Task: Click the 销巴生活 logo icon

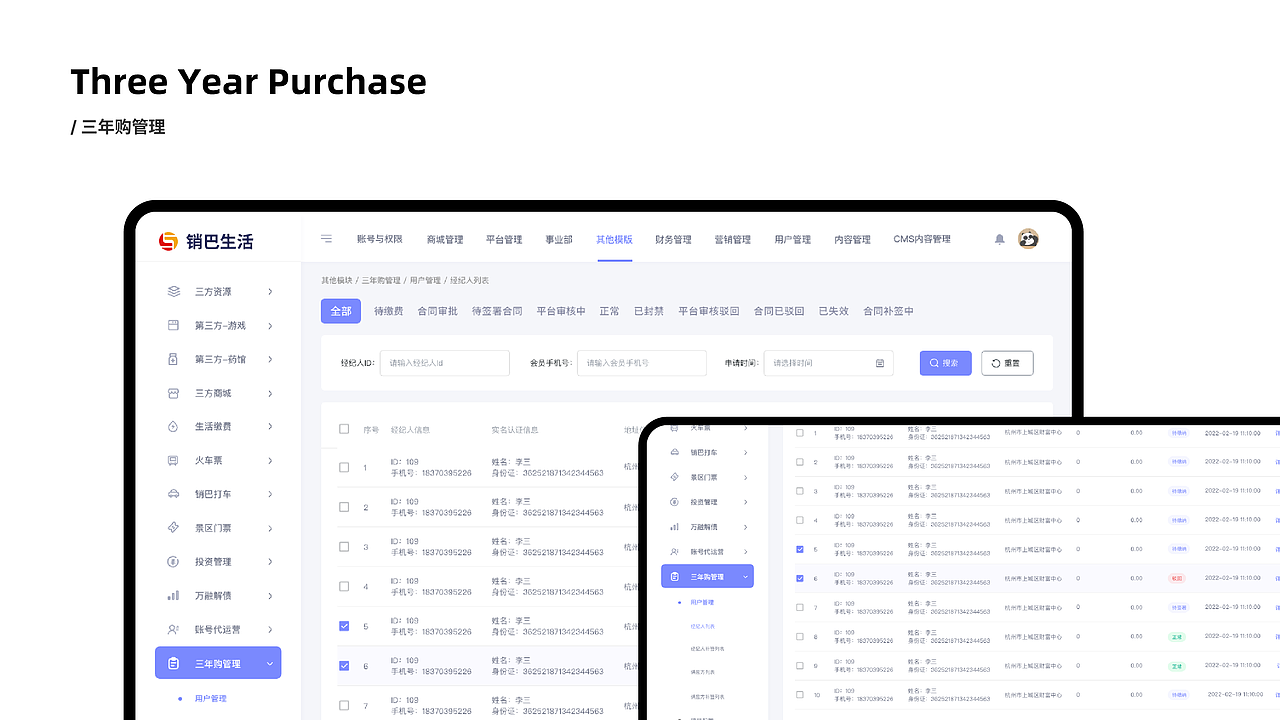Action: (x=168, y=241)
